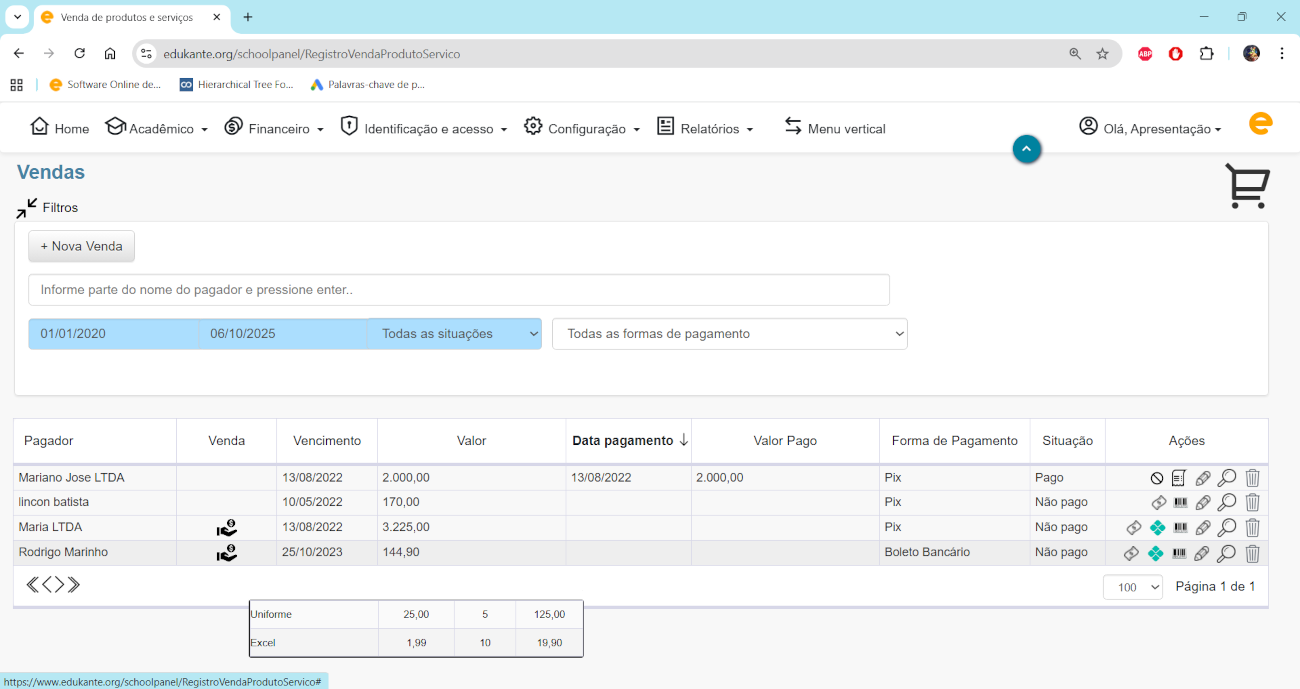Generate Pix payment for Rodrigo Marinho

click(1156, 553)
